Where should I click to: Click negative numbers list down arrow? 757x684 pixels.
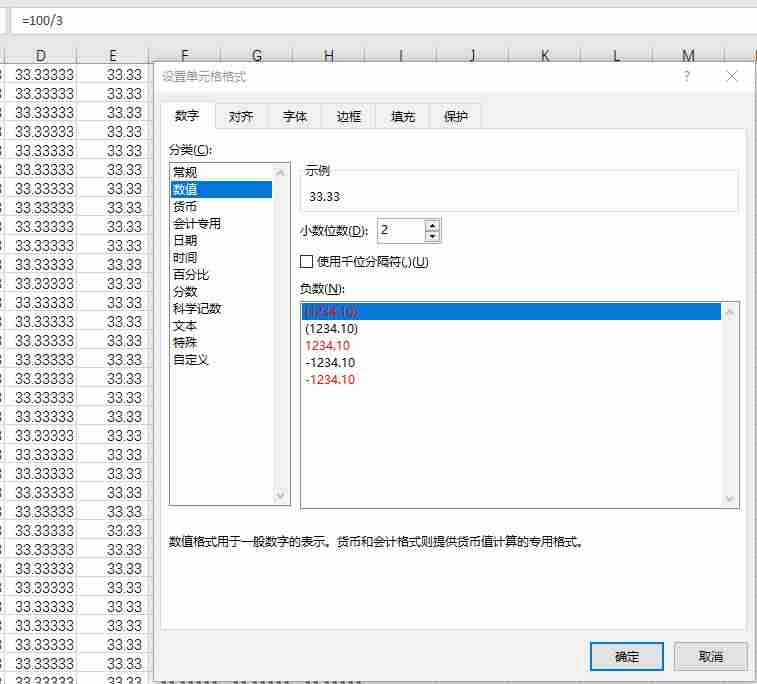tap(729, 499)
